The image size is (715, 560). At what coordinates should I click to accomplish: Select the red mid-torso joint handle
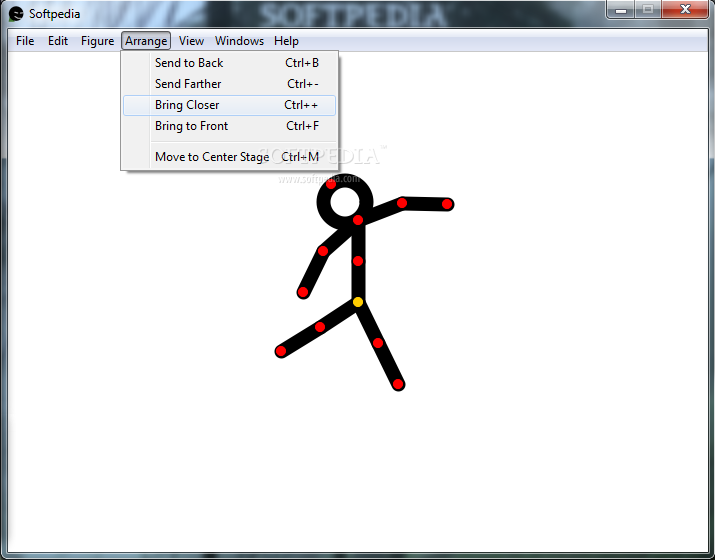click(x=358, y=261)
